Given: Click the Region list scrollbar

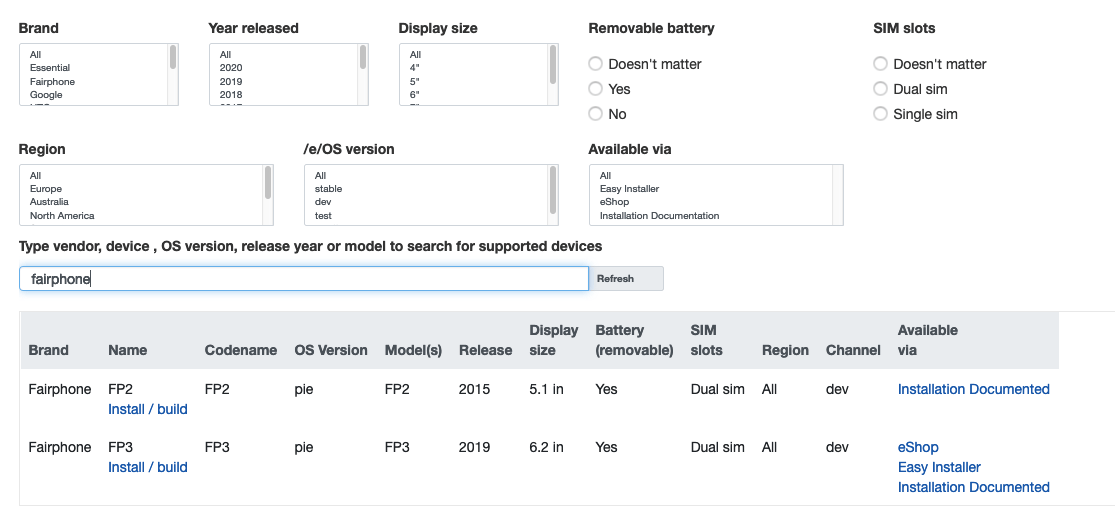Looking at the screenshot, I should [268, 183].
